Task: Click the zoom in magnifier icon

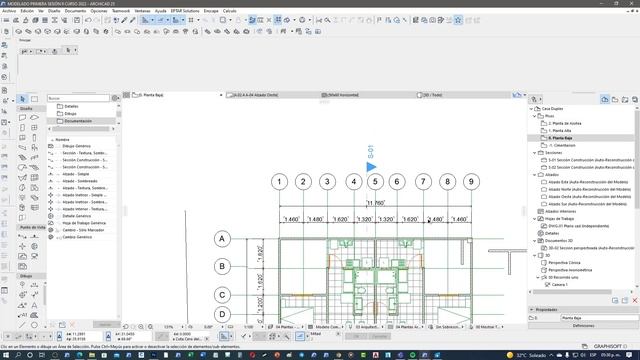Action: (x=141, y=327)
